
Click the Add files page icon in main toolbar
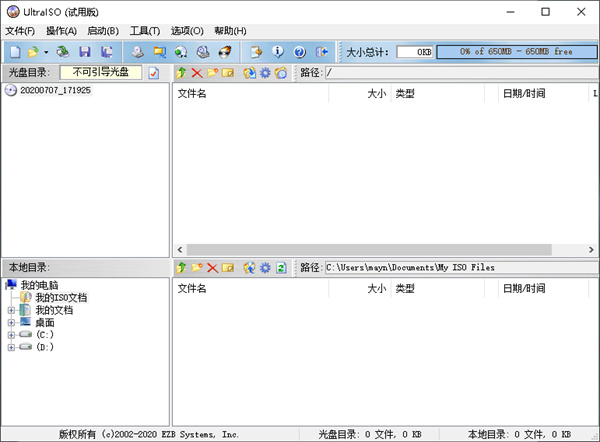(x=256, y=52)
